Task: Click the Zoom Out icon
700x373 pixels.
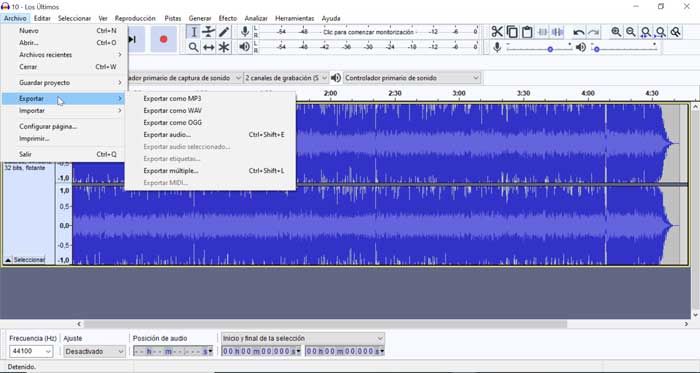Action: [x=631, y=32]
